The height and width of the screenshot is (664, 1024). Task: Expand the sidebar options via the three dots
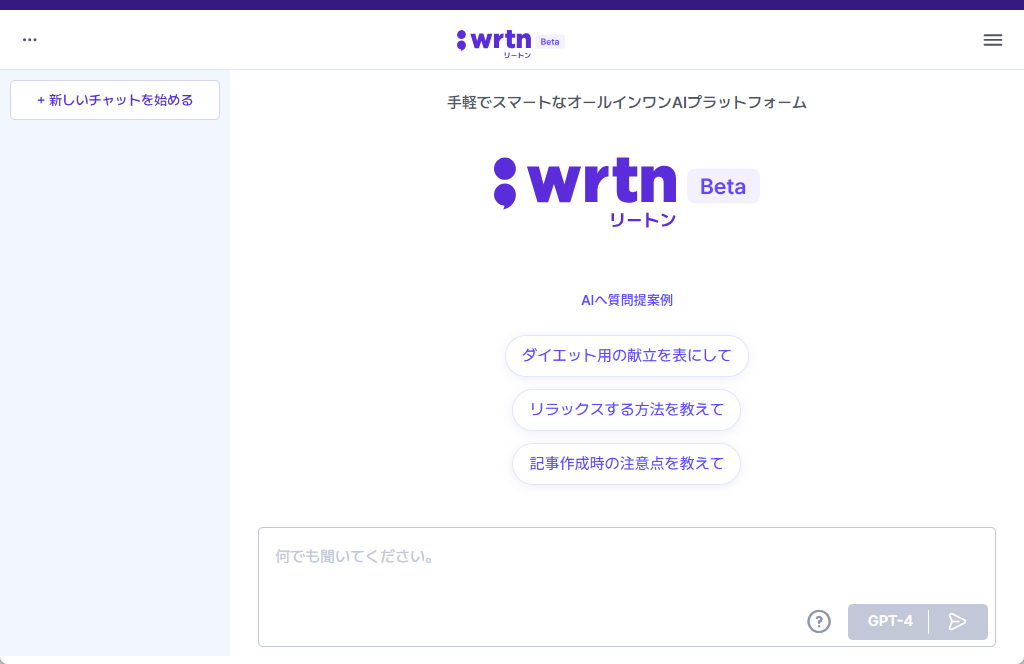(x=29, y=39)
